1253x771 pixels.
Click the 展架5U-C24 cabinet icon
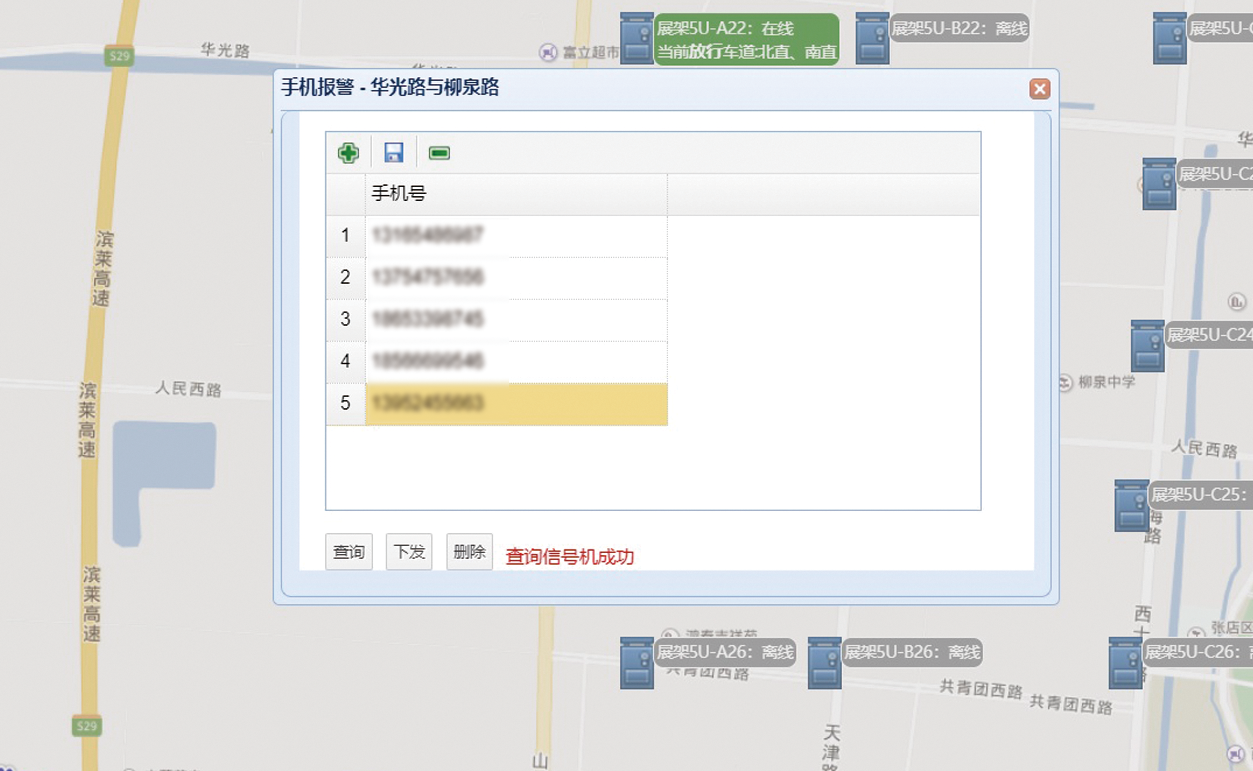pyautogui.click(x=1147, y=346)
